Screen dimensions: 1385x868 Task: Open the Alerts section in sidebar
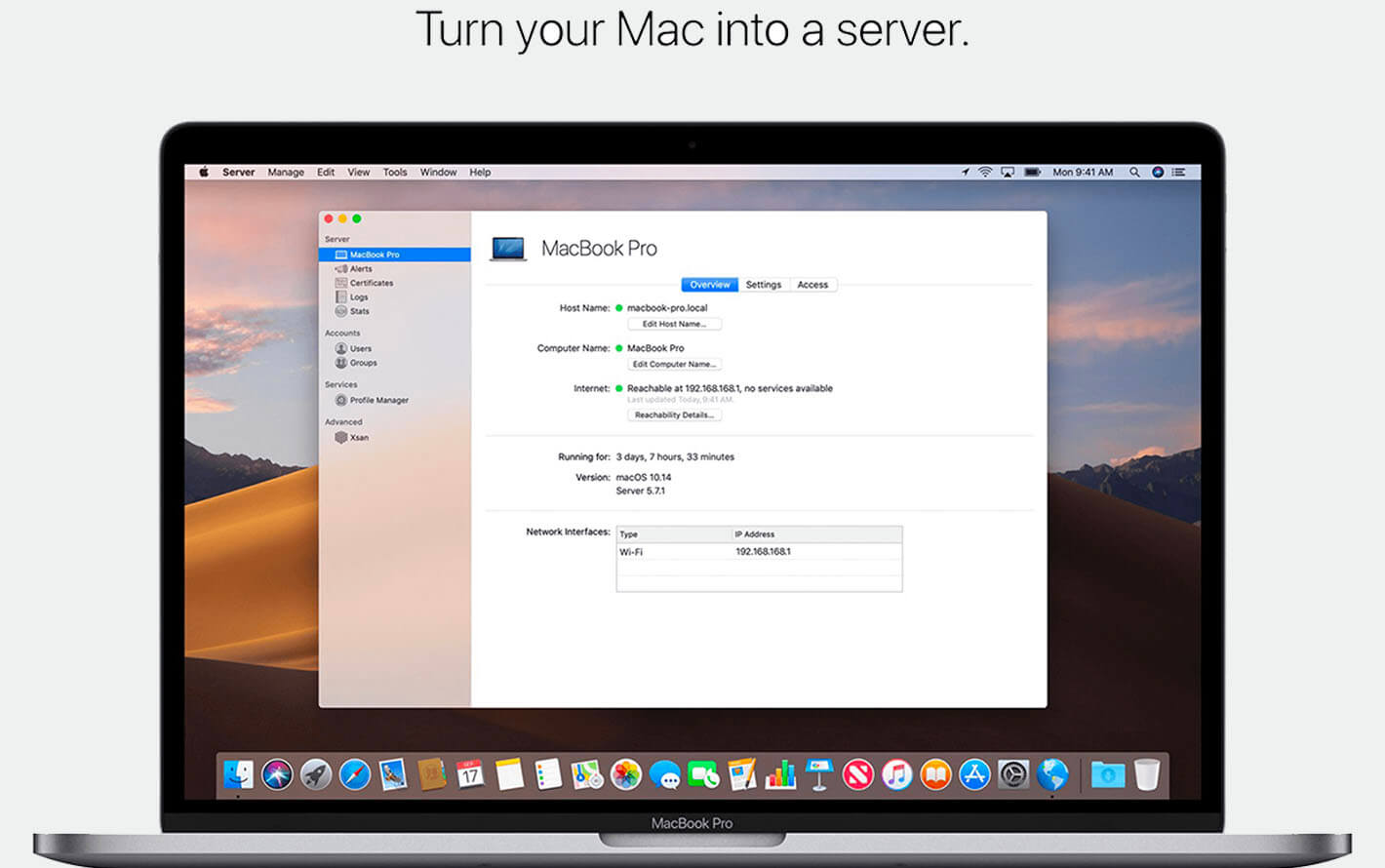[x=353, y=269]
